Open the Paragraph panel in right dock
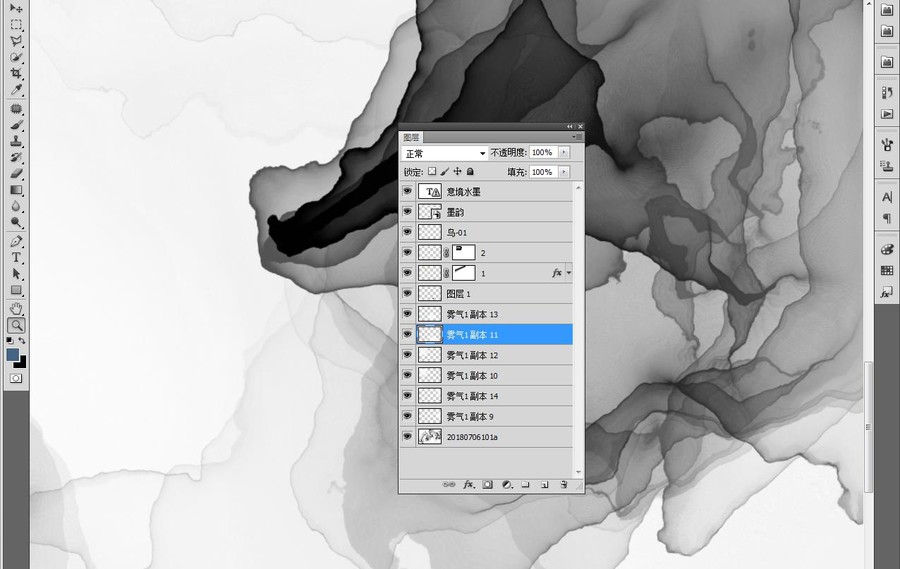Viewport: 900px width, 569px height. (x=887, y=218)
